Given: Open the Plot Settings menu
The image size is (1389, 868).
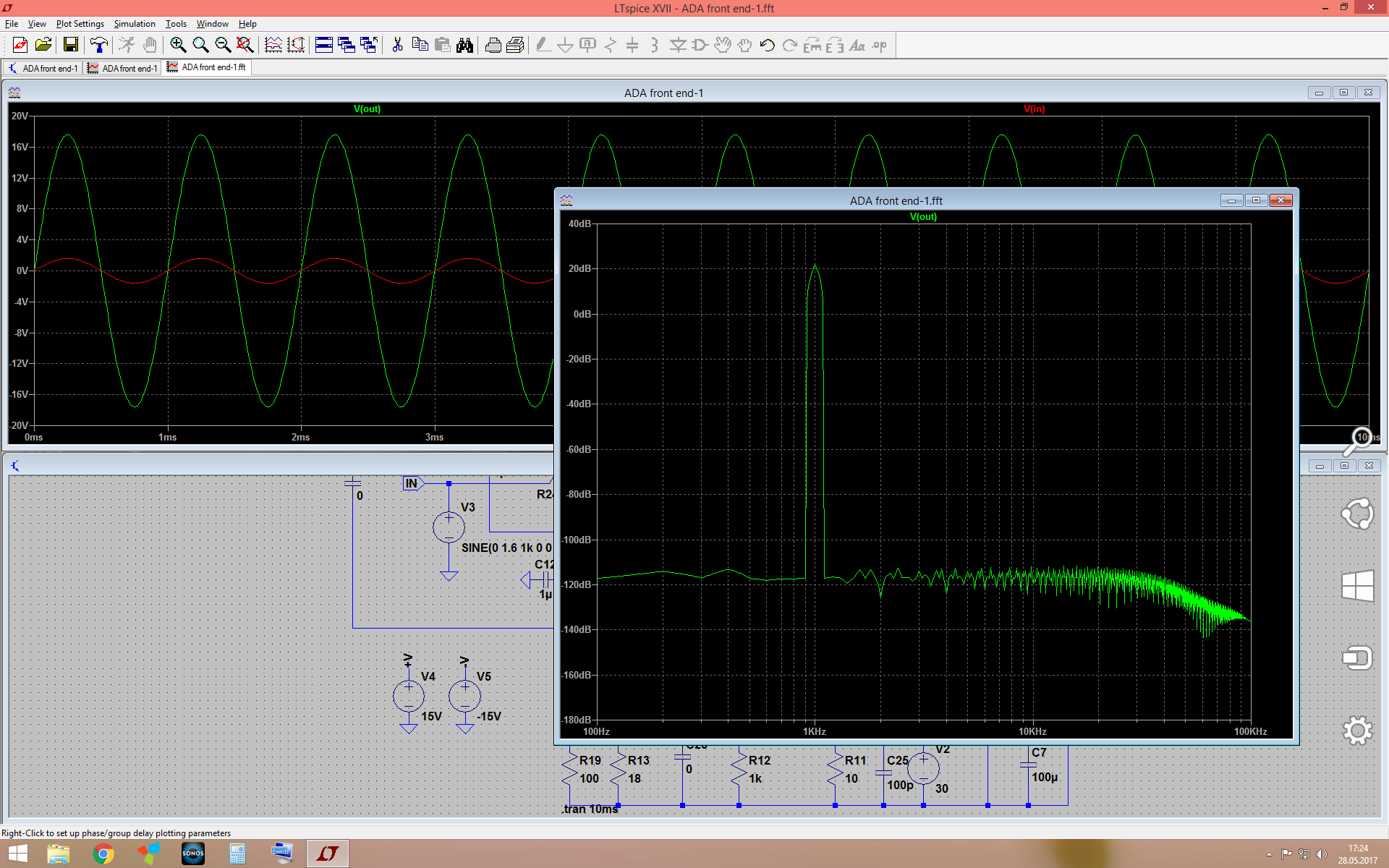Looking at the screenshot, I should point(80,24).
